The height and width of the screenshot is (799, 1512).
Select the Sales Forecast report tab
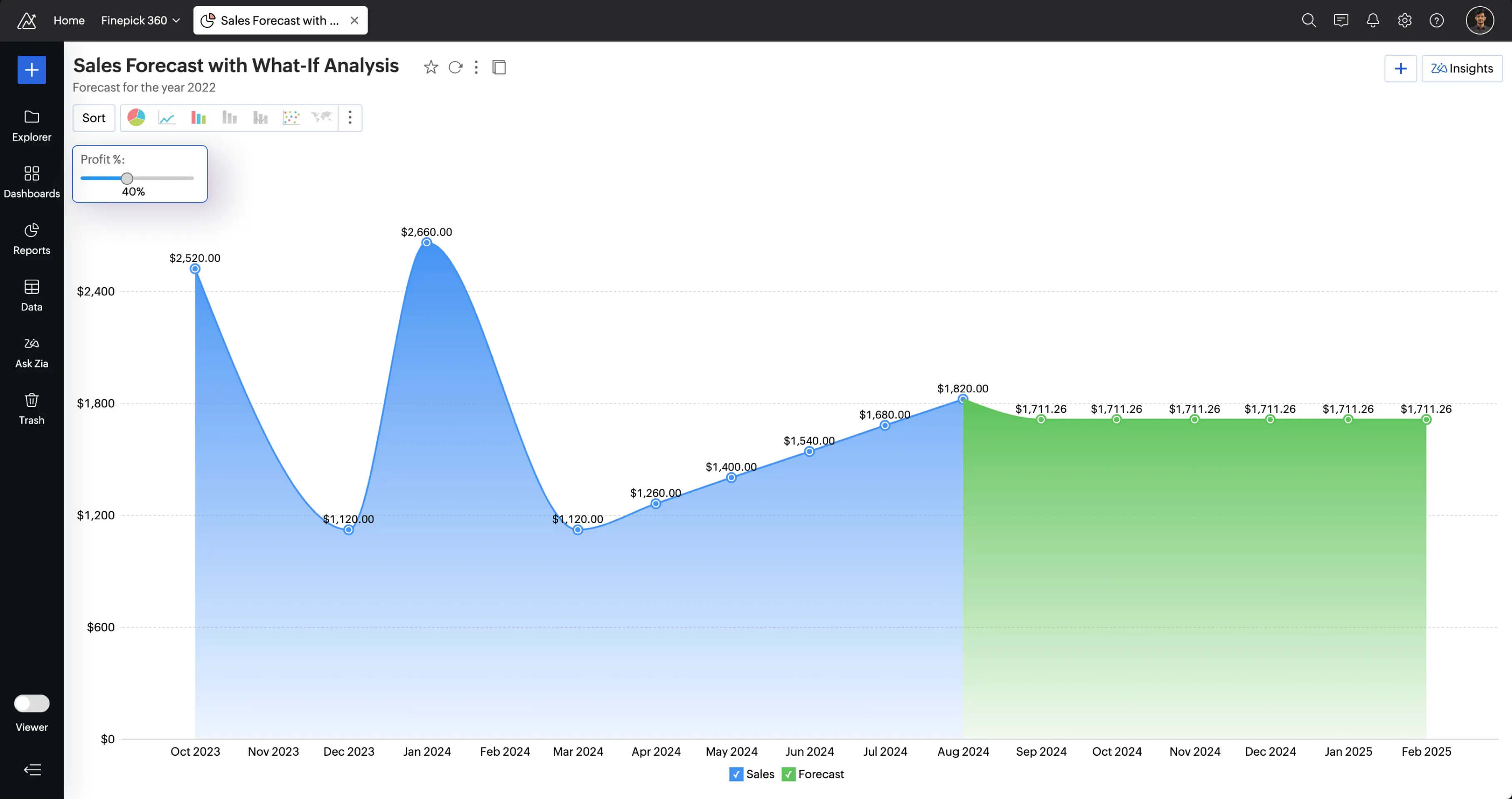[x=280, y=20]
